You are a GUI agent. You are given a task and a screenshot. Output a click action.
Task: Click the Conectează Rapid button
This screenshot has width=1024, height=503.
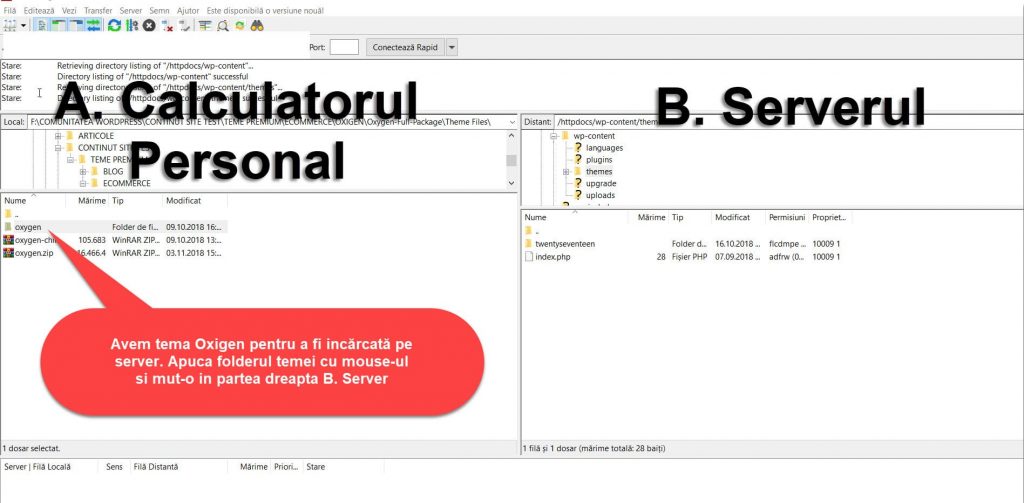click(x=404, y=47)
